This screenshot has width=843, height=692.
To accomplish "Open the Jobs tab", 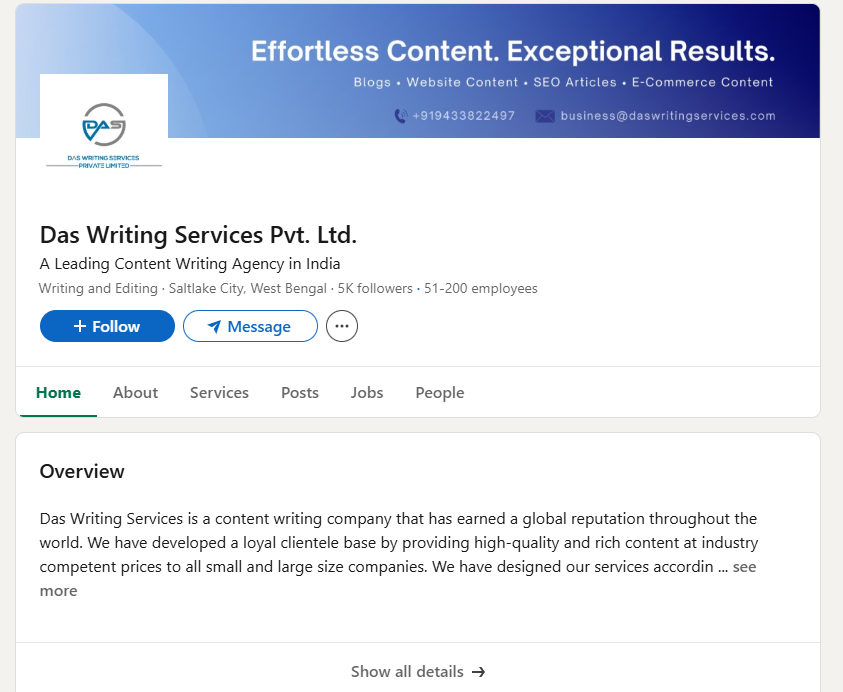I will tap(366, 393).
